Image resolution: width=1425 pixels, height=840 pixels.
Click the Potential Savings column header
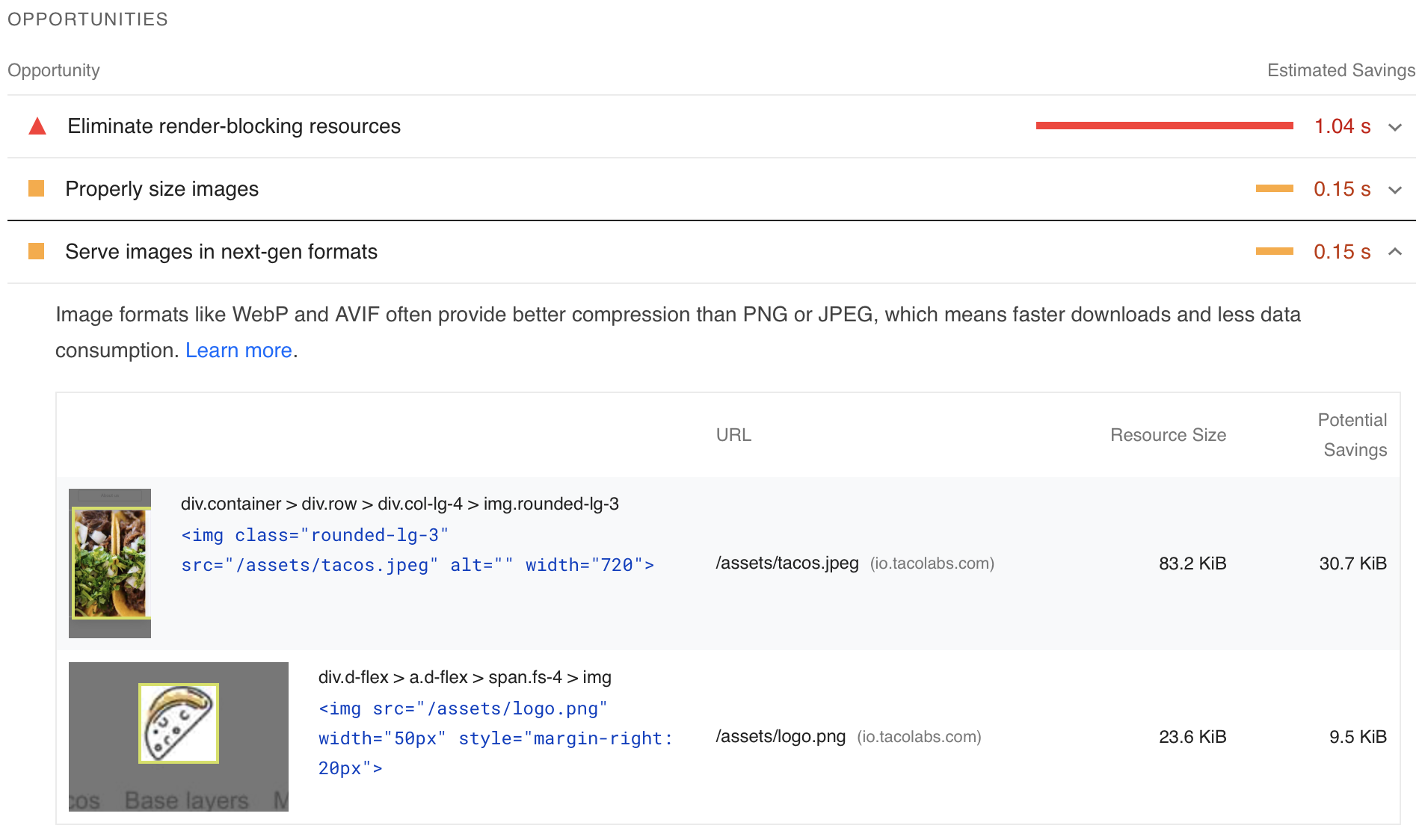1352,434
